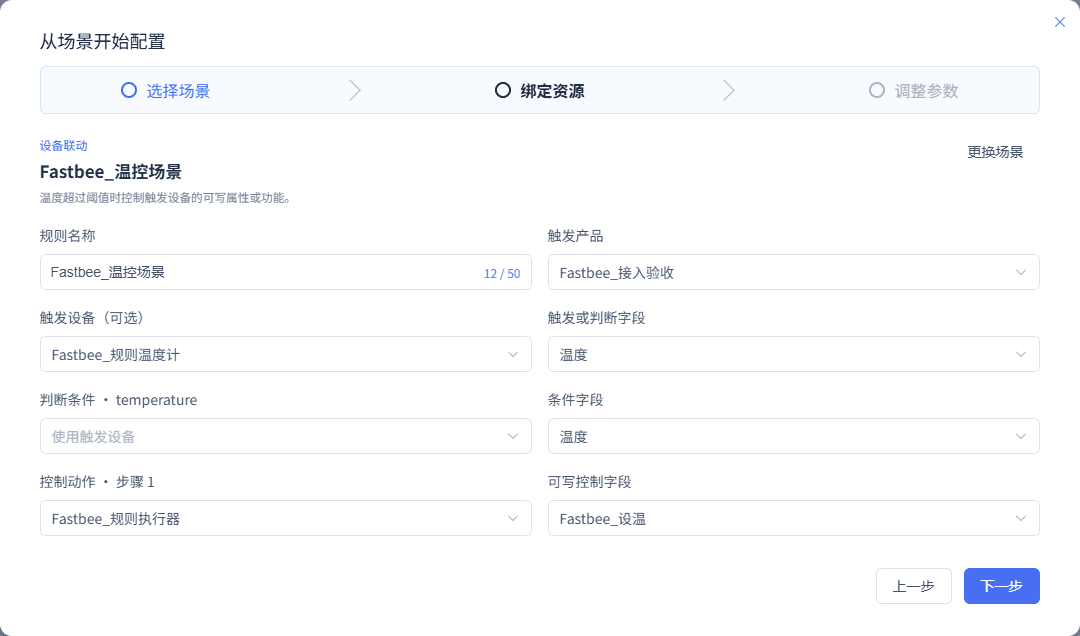Viewport: 1080px width, 636px height.
Task: Click the 上一步 button
Action: [x=913, y=586]
